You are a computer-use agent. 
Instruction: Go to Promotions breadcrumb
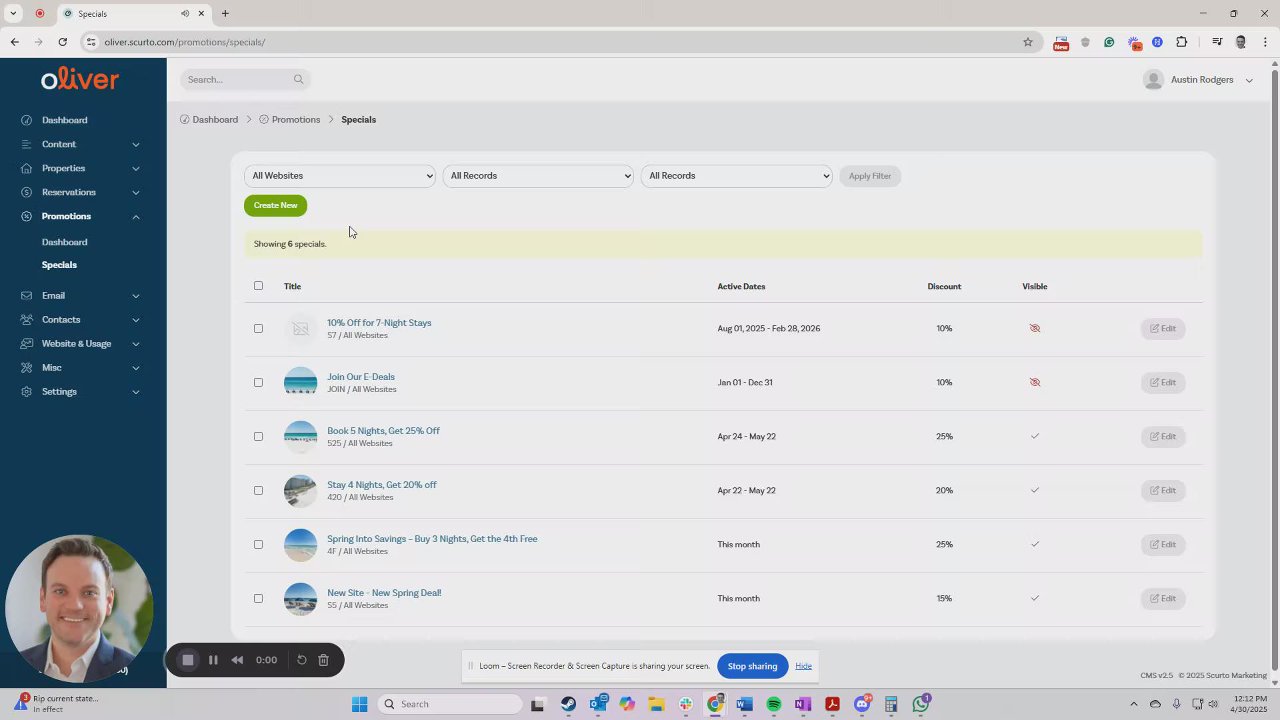point(290,120)
